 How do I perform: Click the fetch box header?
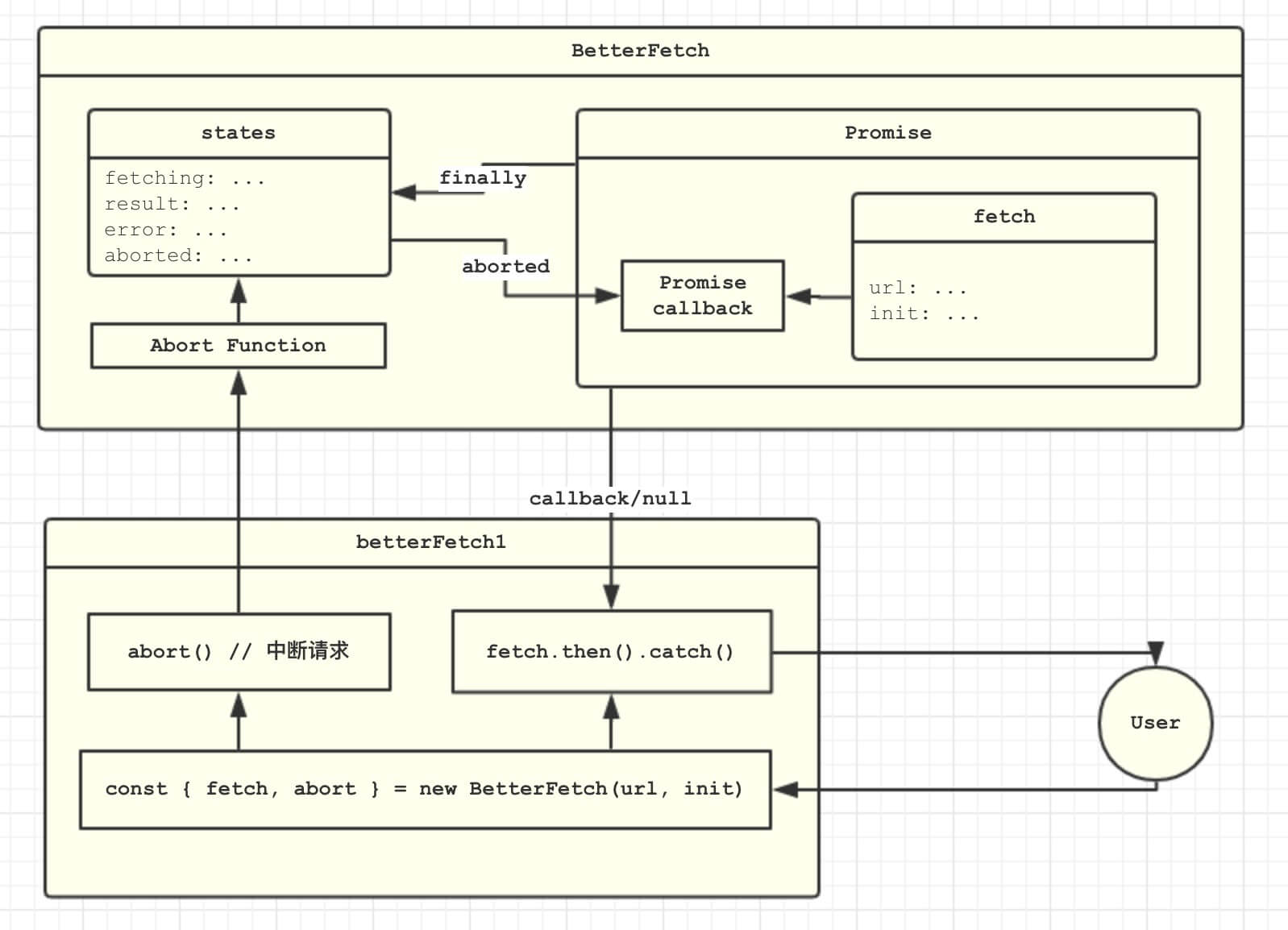point(1003,217)
